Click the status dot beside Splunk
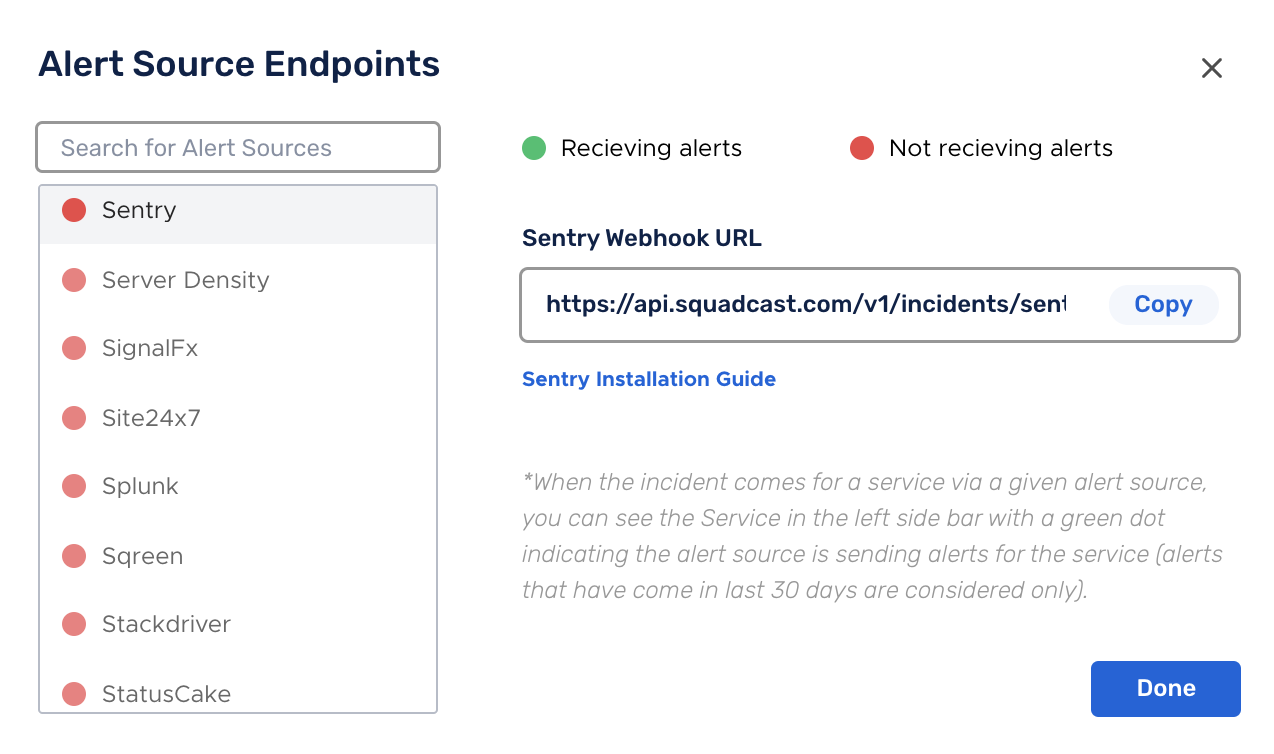The image size is (1274, 754). point(74,486)
